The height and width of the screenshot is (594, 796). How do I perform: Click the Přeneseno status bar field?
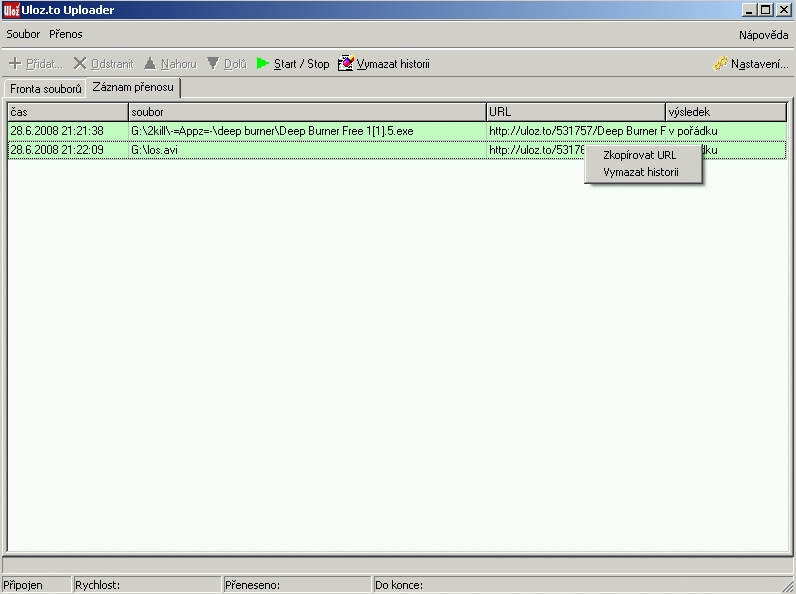pos(297,585)
